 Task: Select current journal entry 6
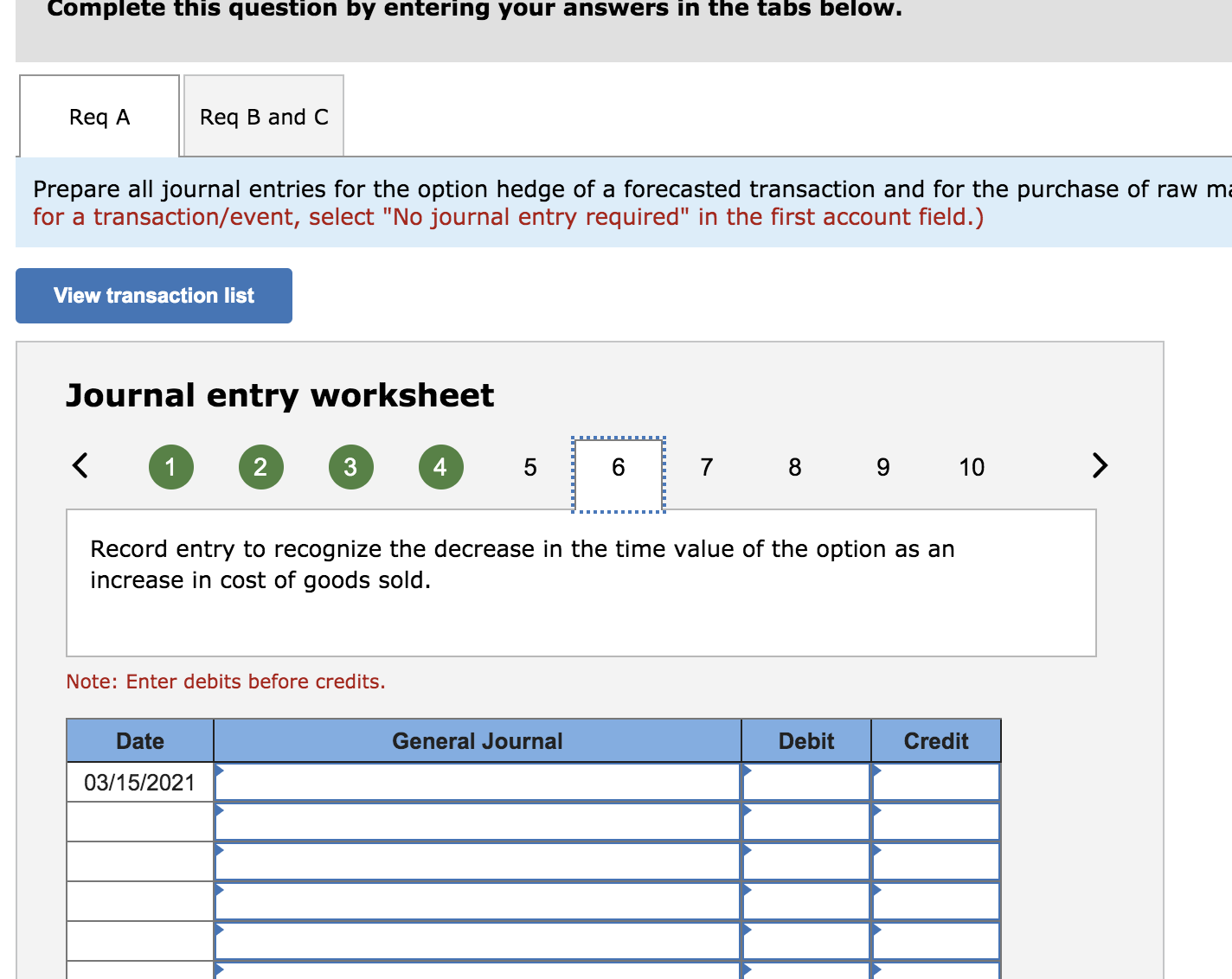click(619, 474)
